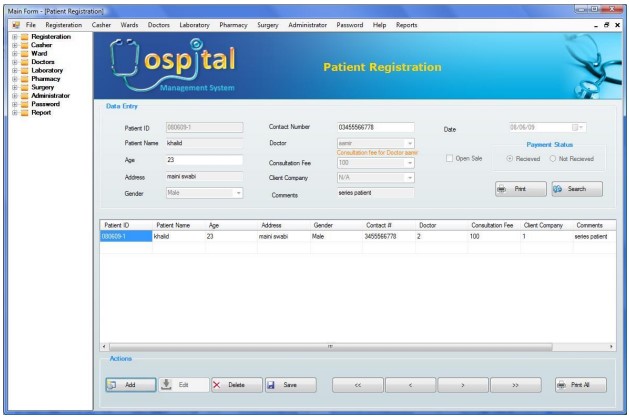Select the Report tree item label

coord(41,113)
